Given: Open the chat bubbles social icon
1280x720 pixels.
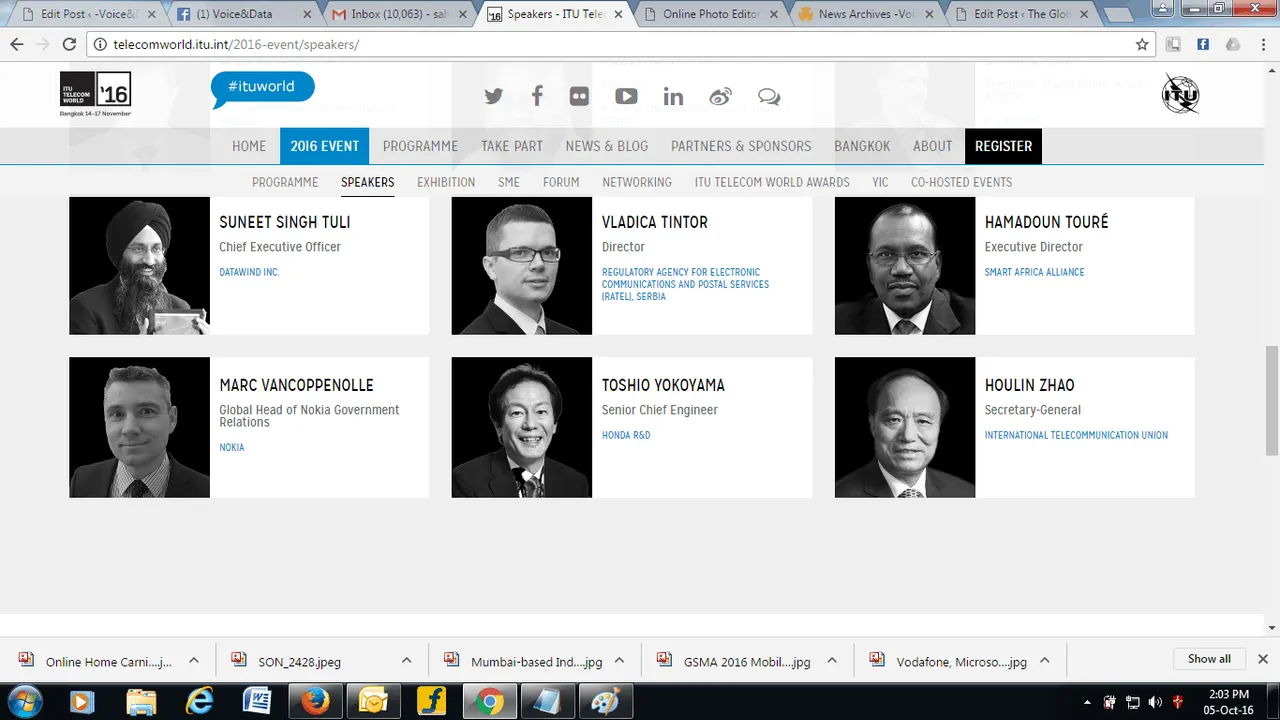Looking at the screenshot, I should [x=769, y=96].
